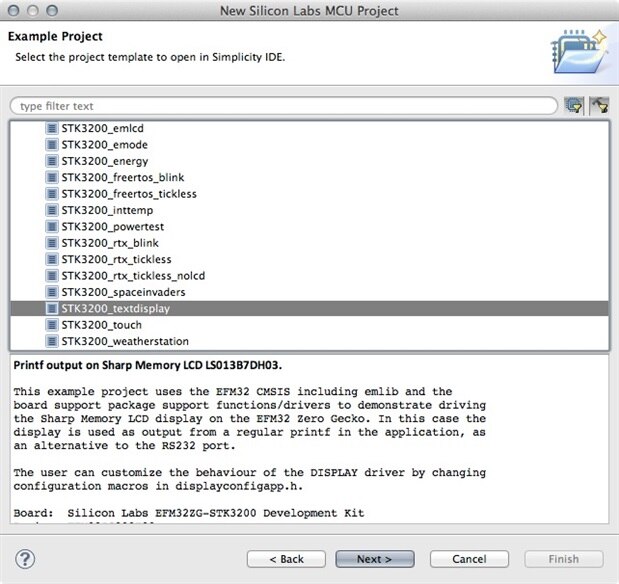This screenshot has width=619, height=584.
Task: Click the icon beside STK3200_rtx_blink
Action: 51,243
